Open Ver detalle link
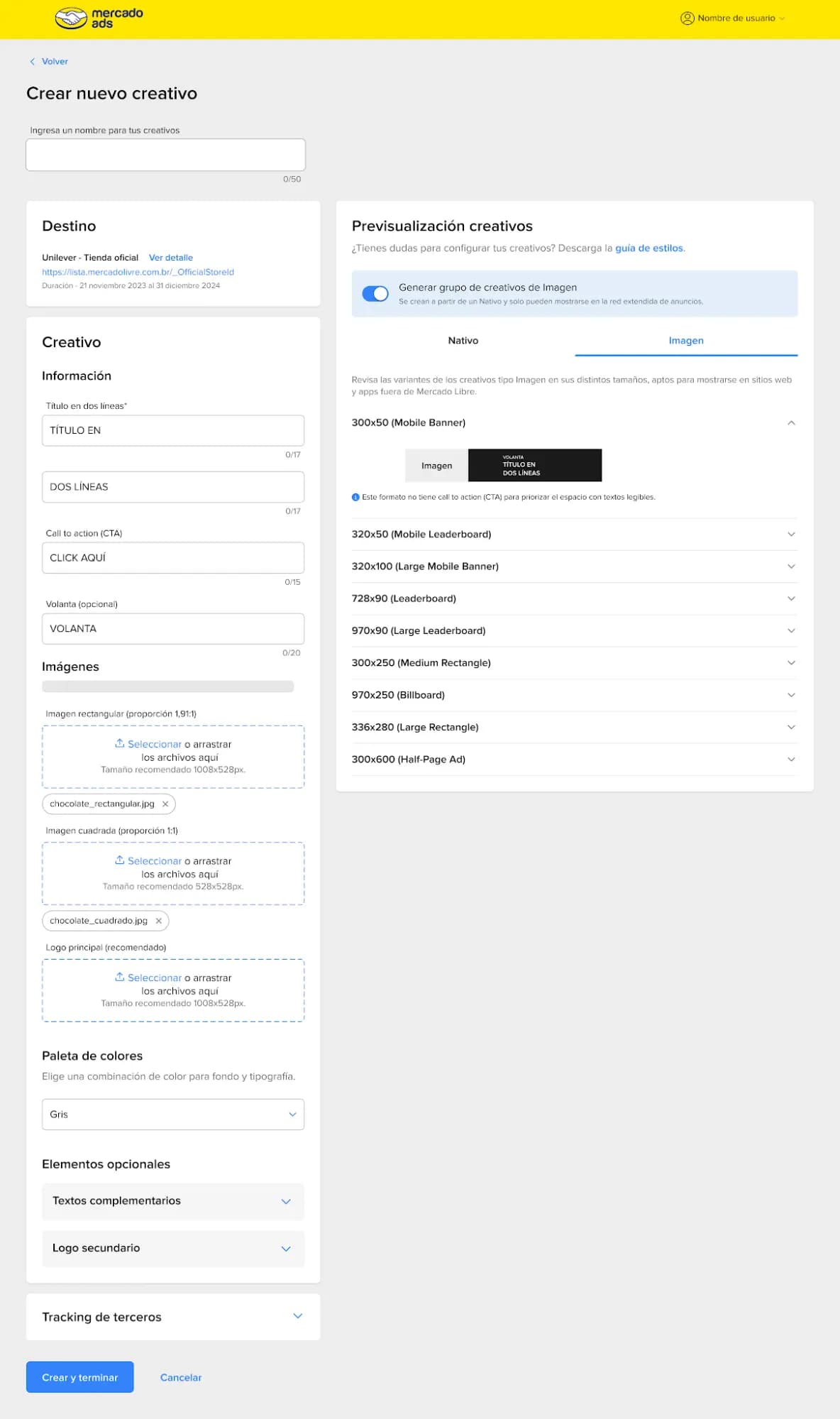The width and height of the screenshot is (840, 1419). pyautogui.click(x=171, y=258)
